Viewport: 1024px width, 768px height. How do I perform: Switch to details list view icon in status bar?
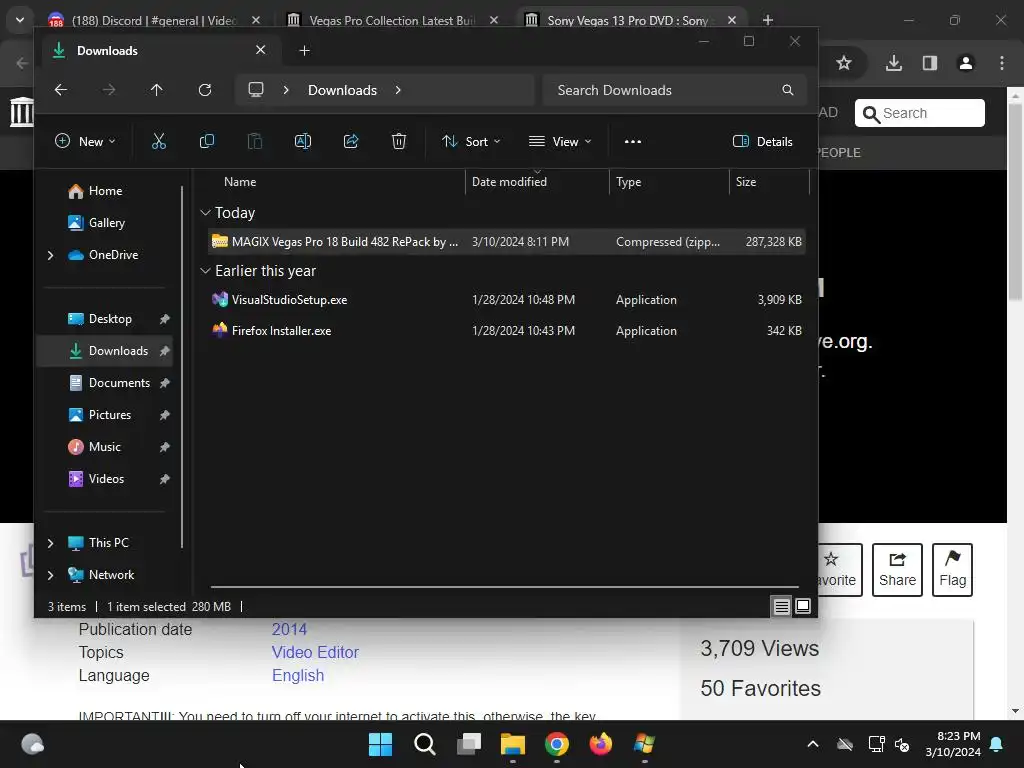coord(781,607)
